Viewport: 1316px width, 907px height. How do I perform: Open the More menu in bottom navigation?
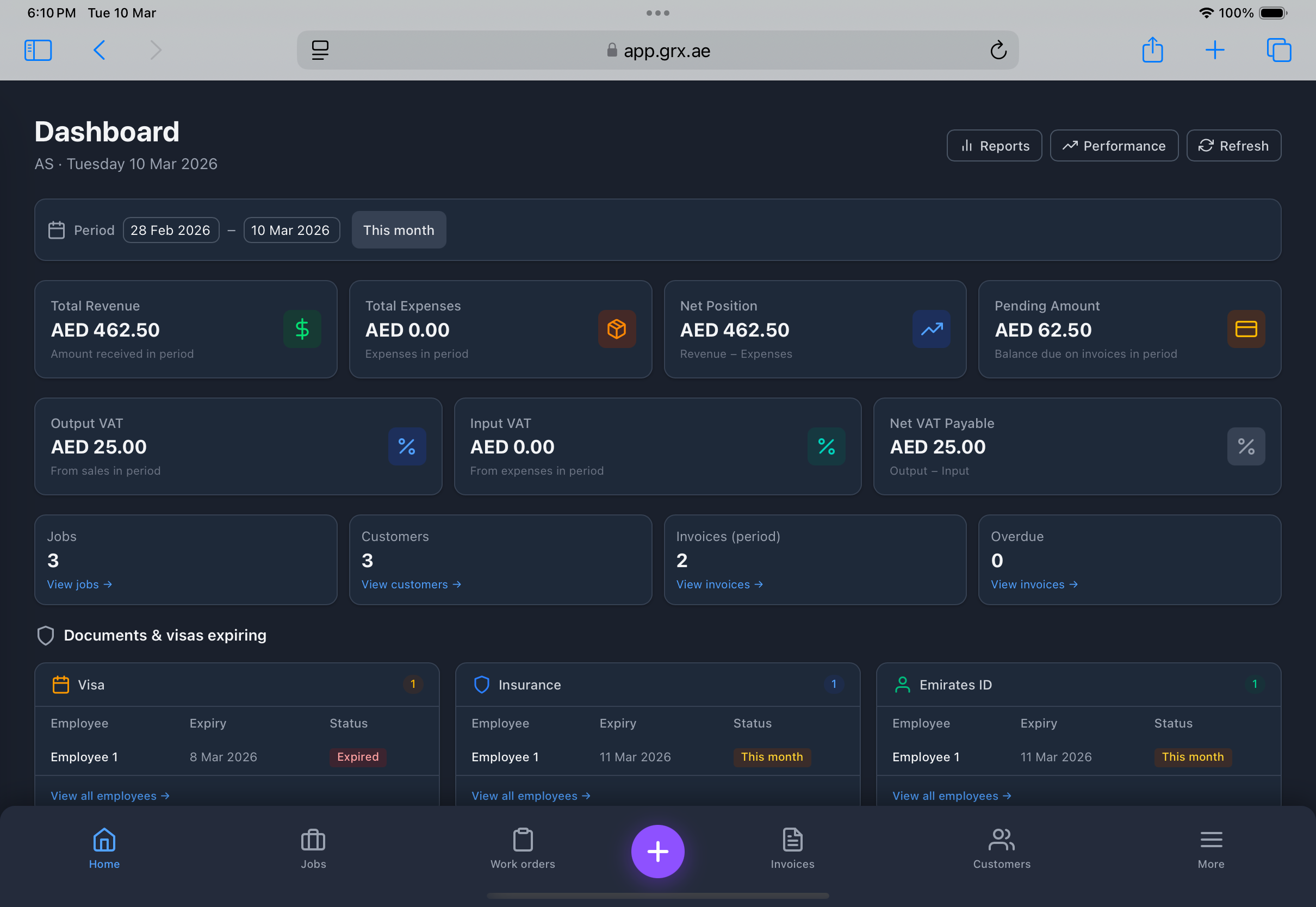1211,849
